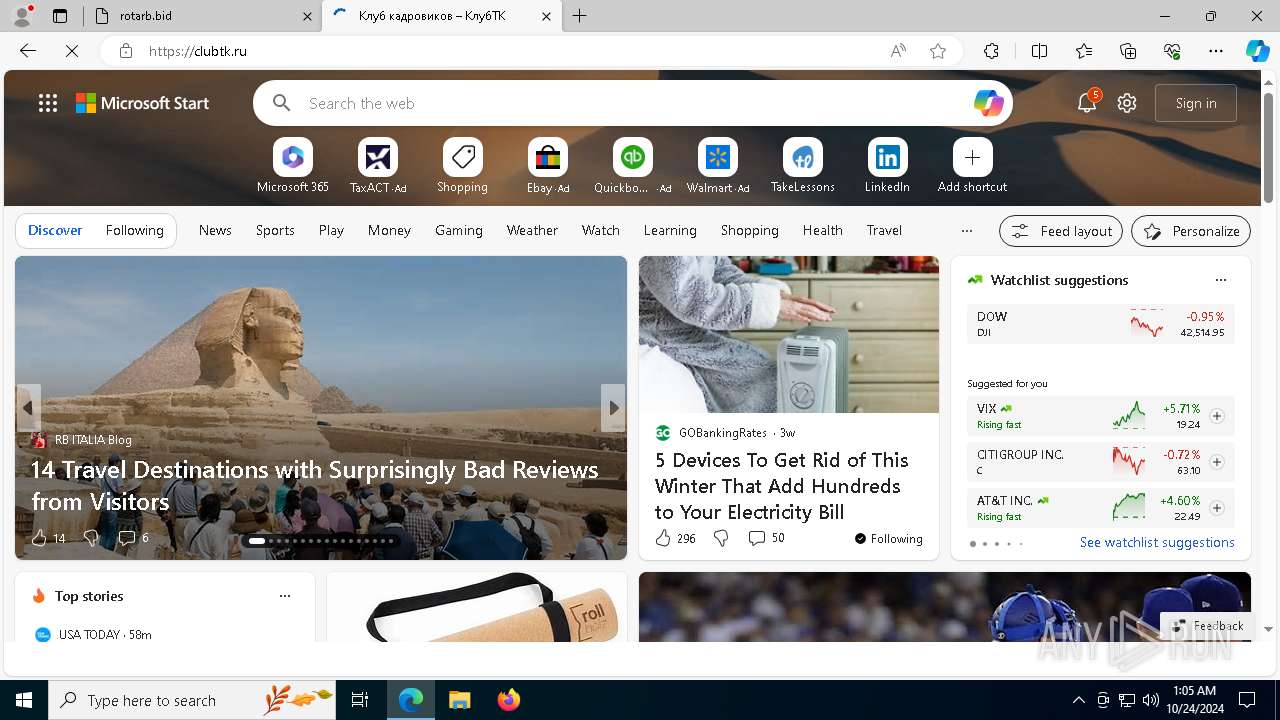Show next carousel slide
1280x720 pixels.
coord(613,408)
